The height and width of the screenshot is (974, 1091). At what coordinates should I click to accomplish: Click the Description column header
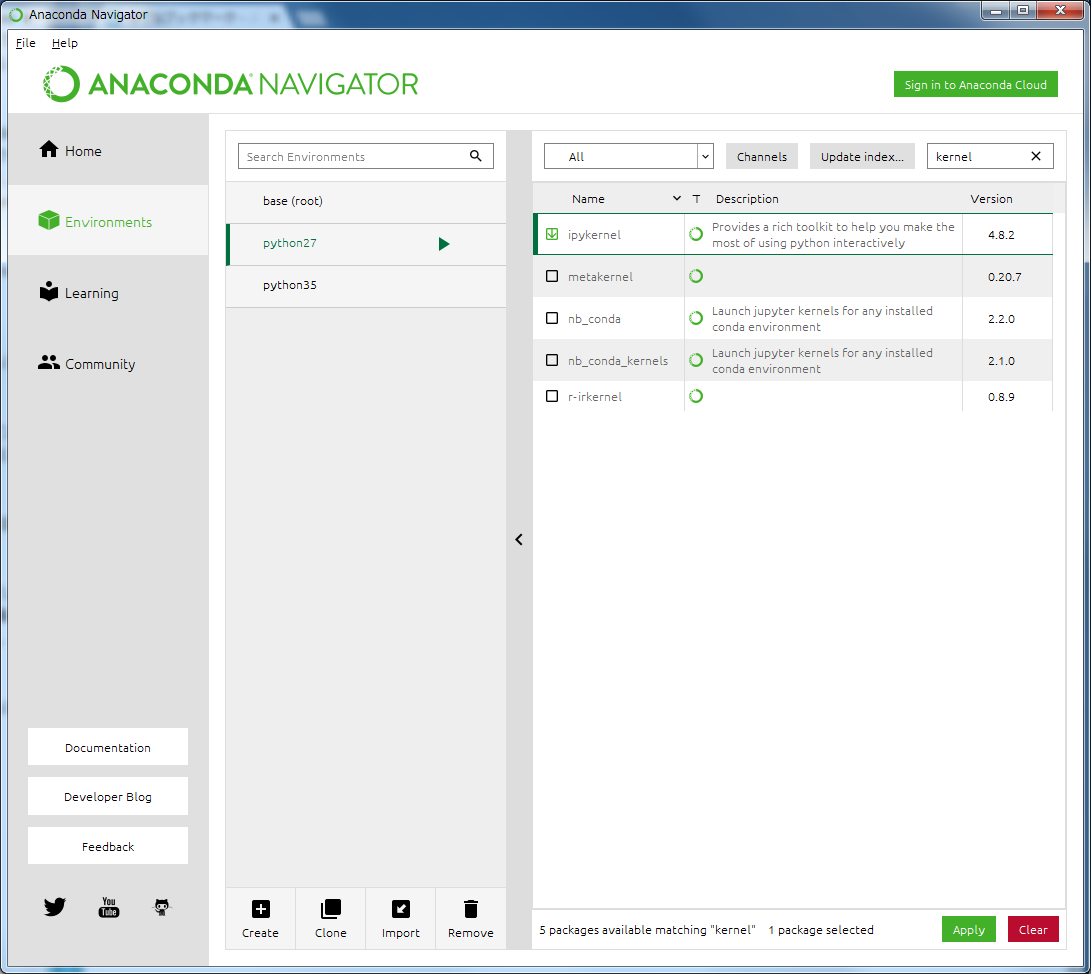(747, 198)
